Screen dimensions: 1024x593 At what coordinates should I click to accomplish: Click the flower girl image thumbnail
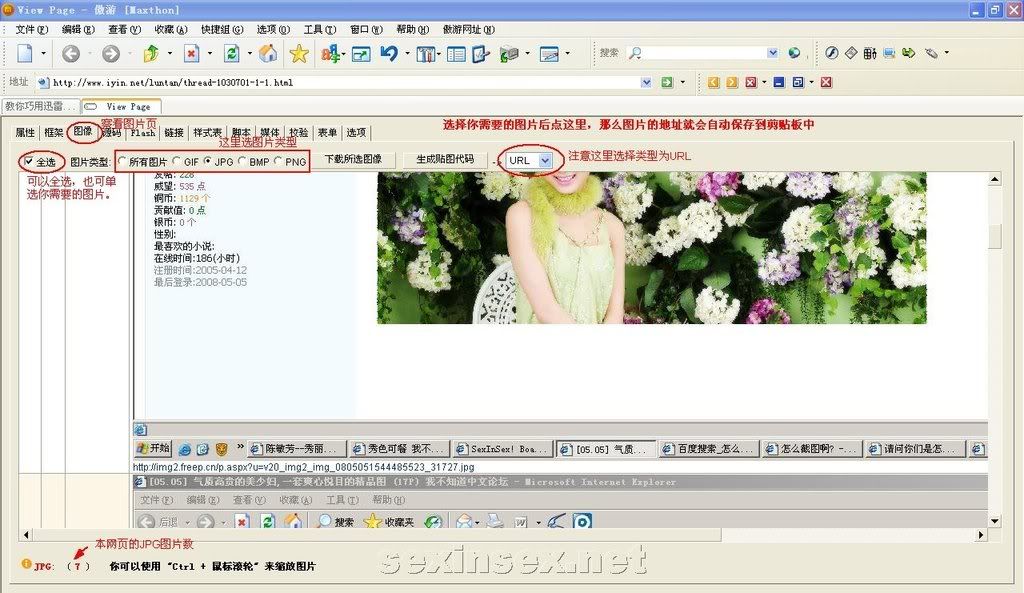point(652,248)
